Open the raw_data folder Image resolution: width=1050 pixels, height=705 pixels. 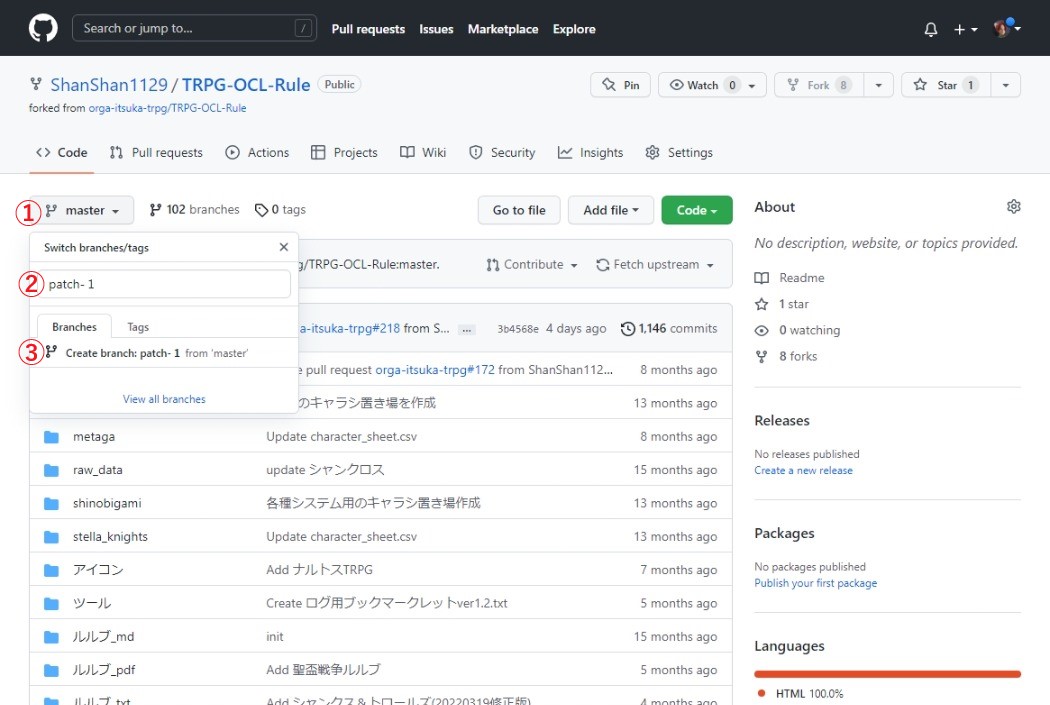pos(98,470)
